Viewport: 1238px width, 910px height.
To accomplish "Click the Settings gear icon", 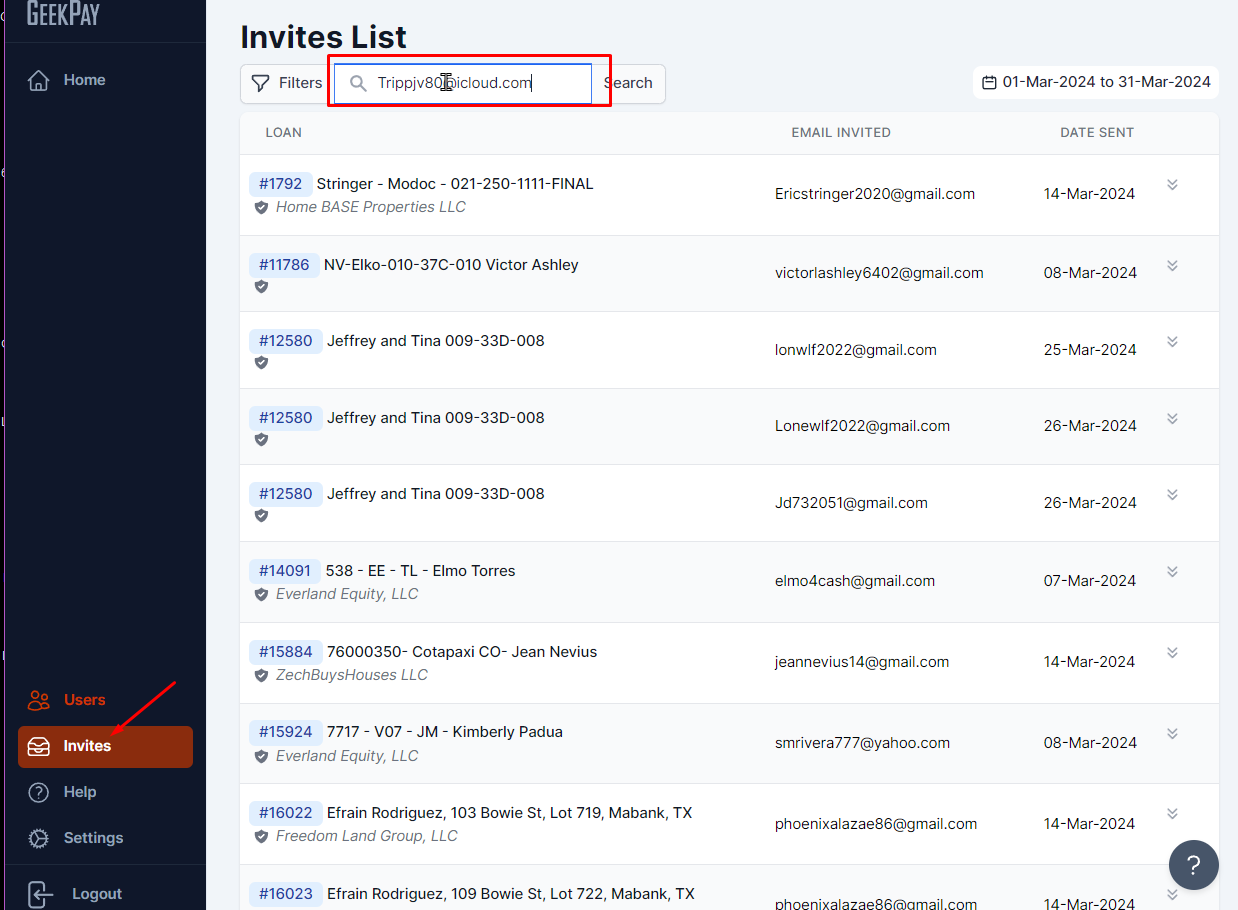I will point(39,838).
